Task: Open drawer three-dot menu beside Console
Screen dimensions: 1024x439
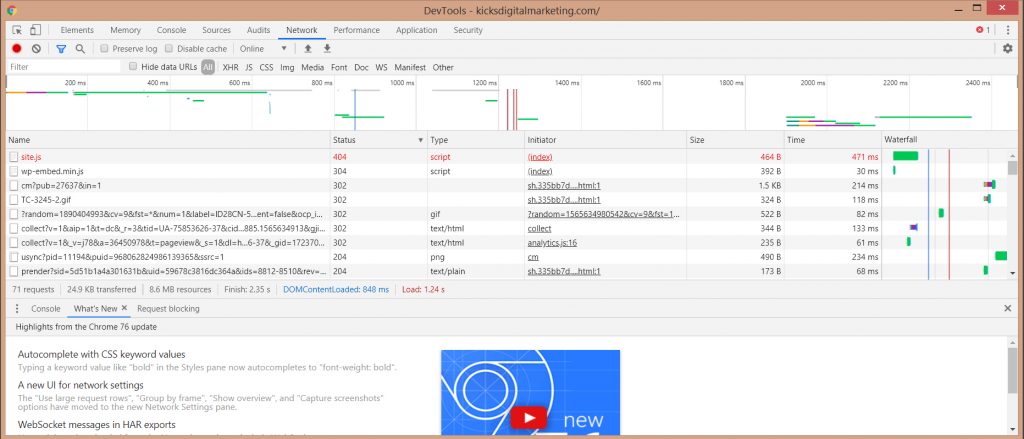Action: [17, 308]
